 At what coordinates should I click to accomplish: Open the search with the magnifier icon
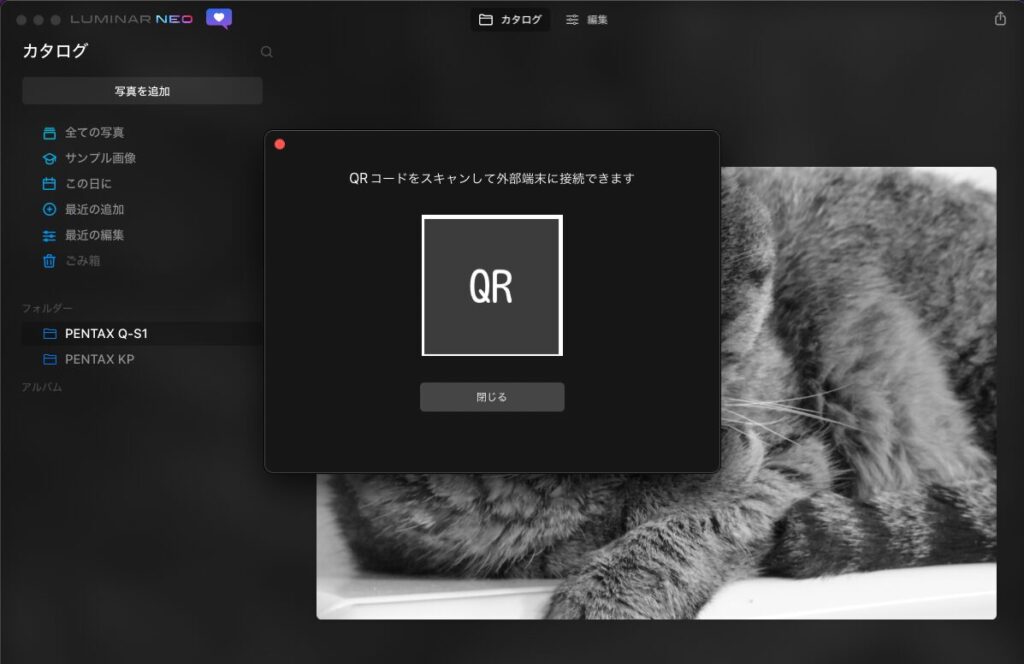coord(266,51)
